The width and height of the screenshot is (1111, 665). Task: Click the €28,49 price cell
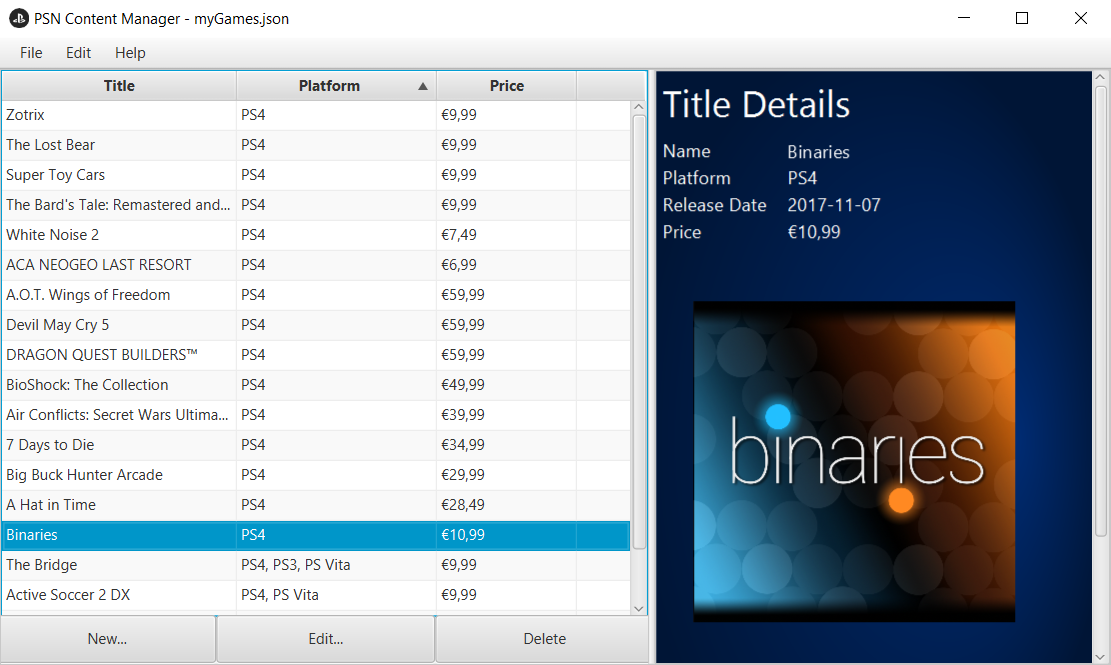coord(507,505)
